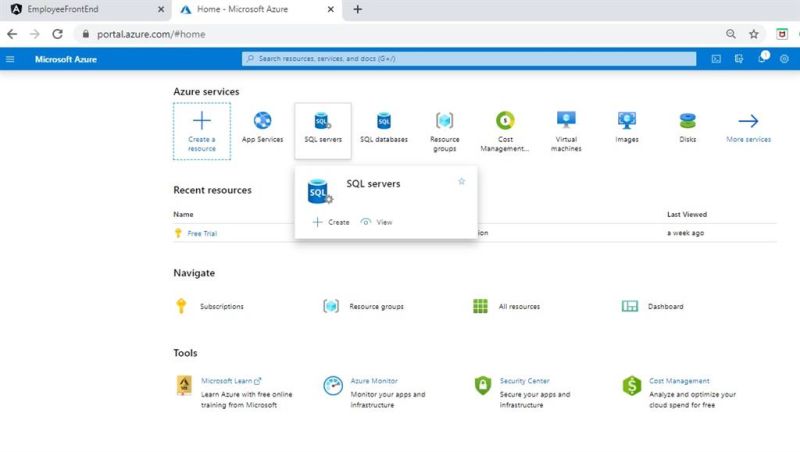Favorite SQL servers with the star
Viewport: 800px width, 452px height.
coord(461,181)
